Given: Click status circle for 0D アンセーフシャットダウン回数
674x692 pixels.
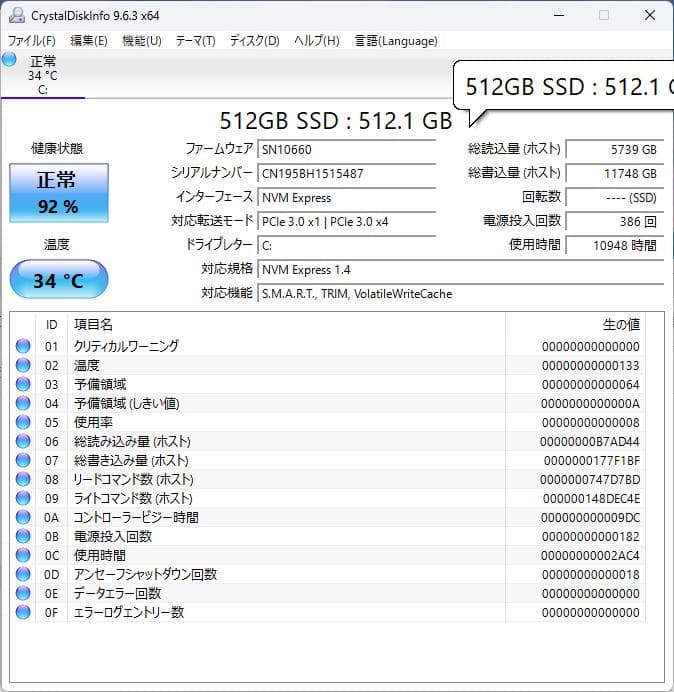Looking at the screenshot, I should 23,574.
